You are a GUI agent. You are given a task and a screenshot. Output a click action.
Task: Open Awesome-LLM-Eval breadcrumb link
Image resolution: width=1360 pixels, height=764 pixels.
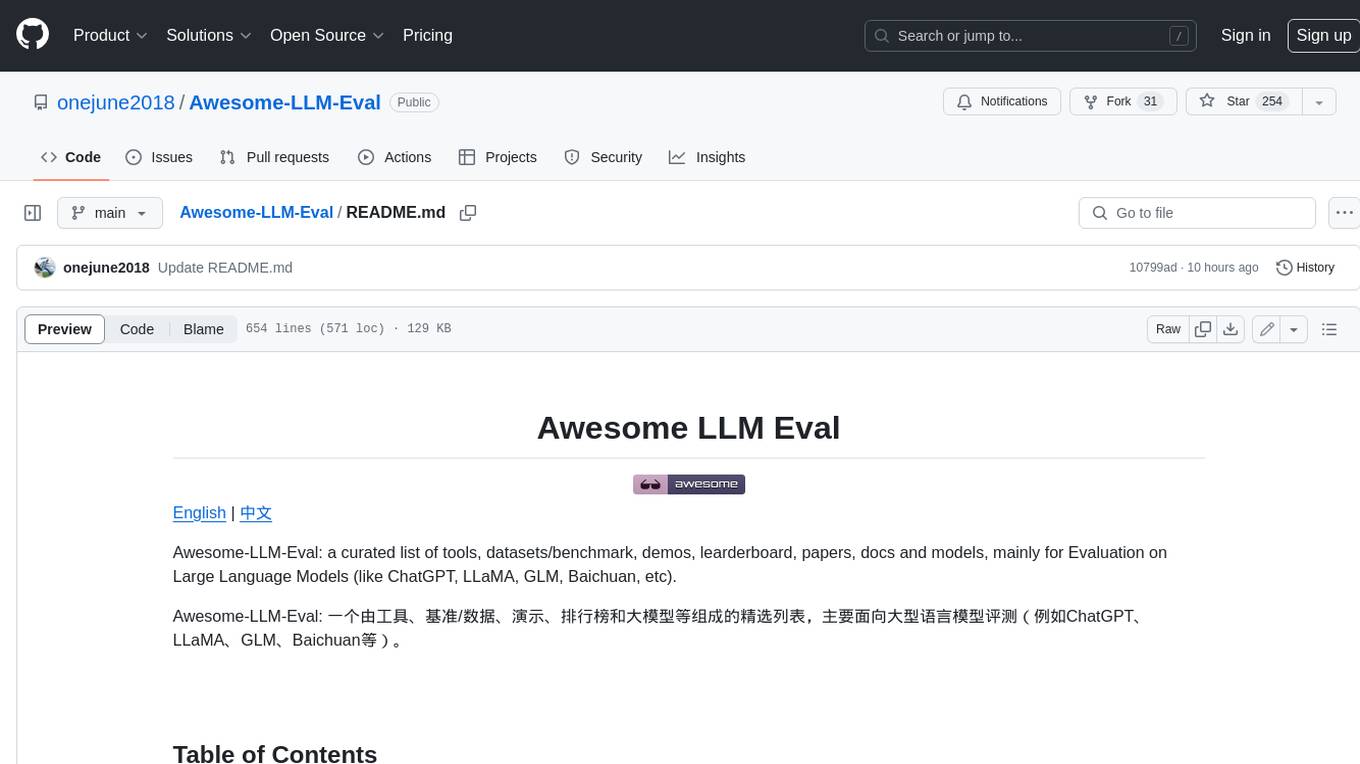click(256, 212)
